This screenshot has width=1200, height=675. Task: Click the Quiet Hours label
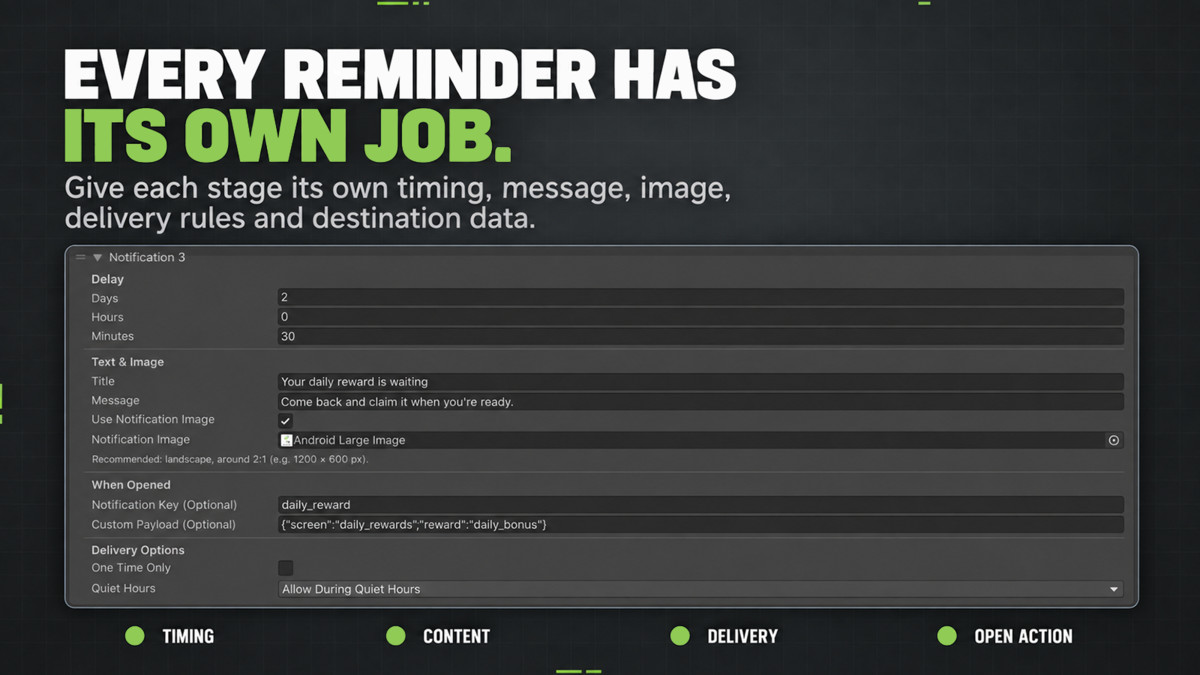click(x=124, y=589)
